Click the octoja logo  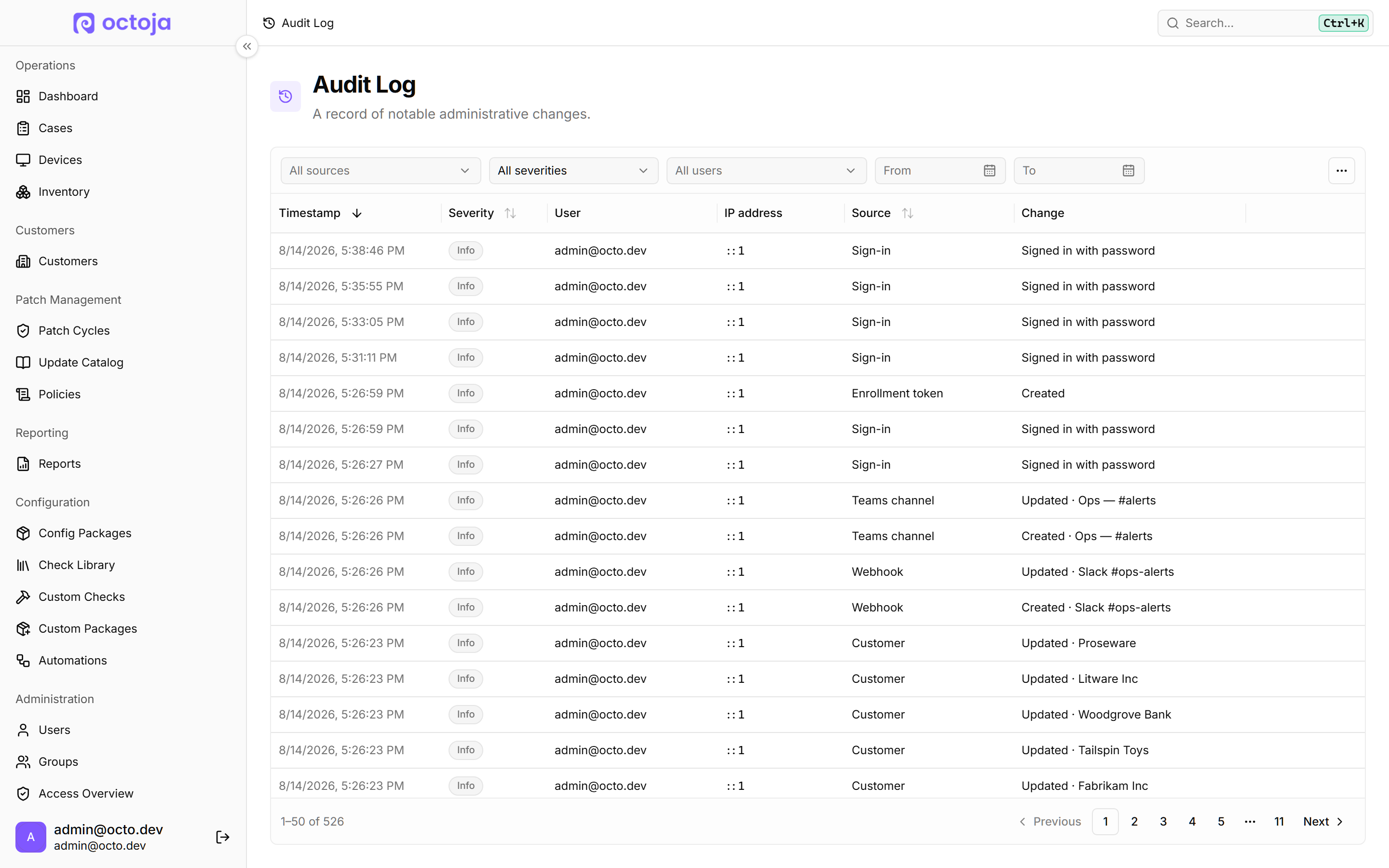click(x=122, y=23)
